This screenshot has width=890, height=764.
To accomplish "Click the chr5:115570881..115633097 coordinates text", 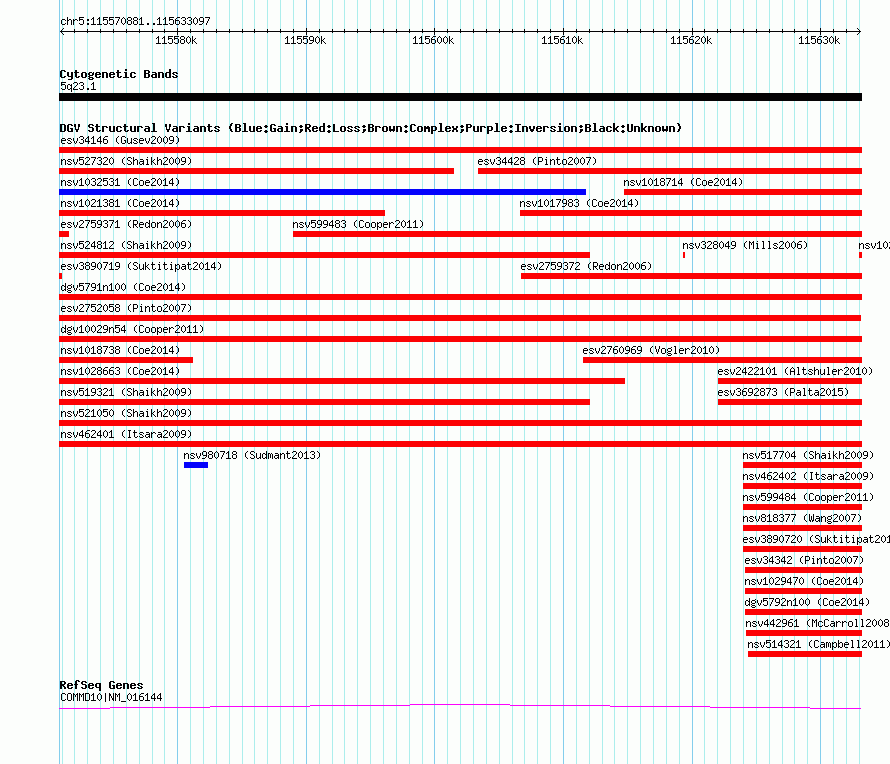I will tap(135, 21).
